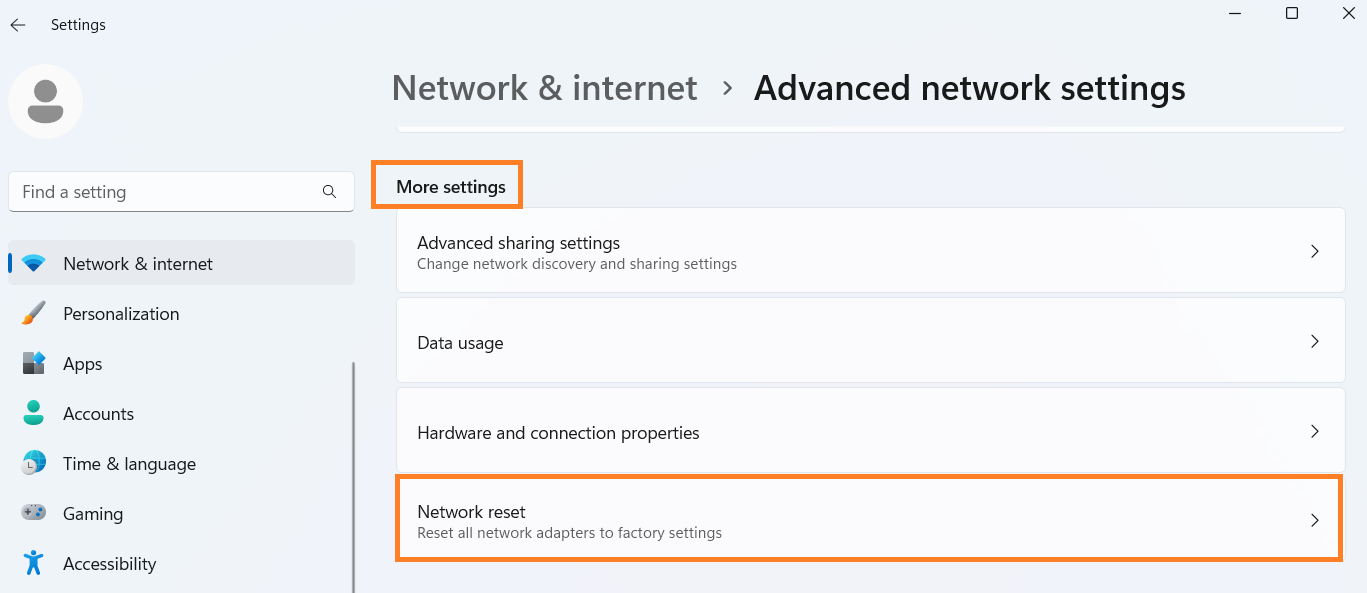Click the Find a setting search box
This screenshot has width=1367, height=593.
click(165, 192)
